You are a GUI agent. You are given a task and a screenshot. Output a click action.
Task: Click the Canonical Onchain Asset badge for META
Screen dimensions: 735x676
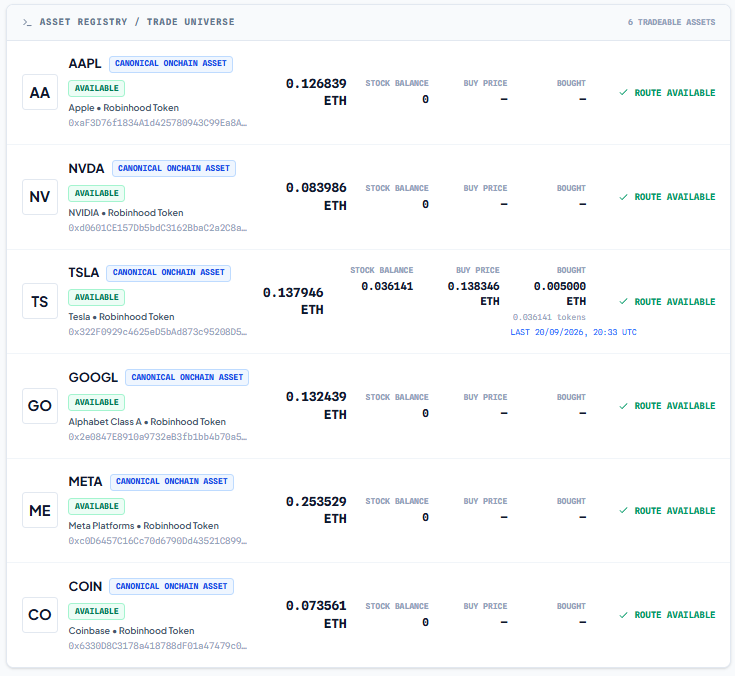point(172,482)
